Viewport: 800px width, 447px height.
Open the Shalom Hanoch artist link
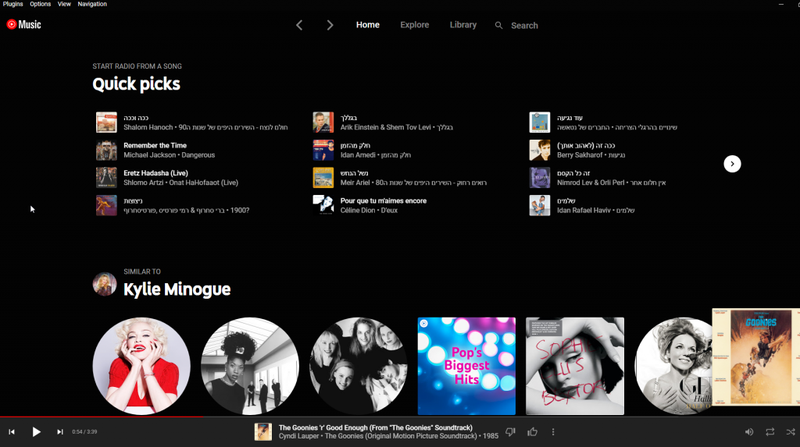pyautogui.click(x=148, y=127)
